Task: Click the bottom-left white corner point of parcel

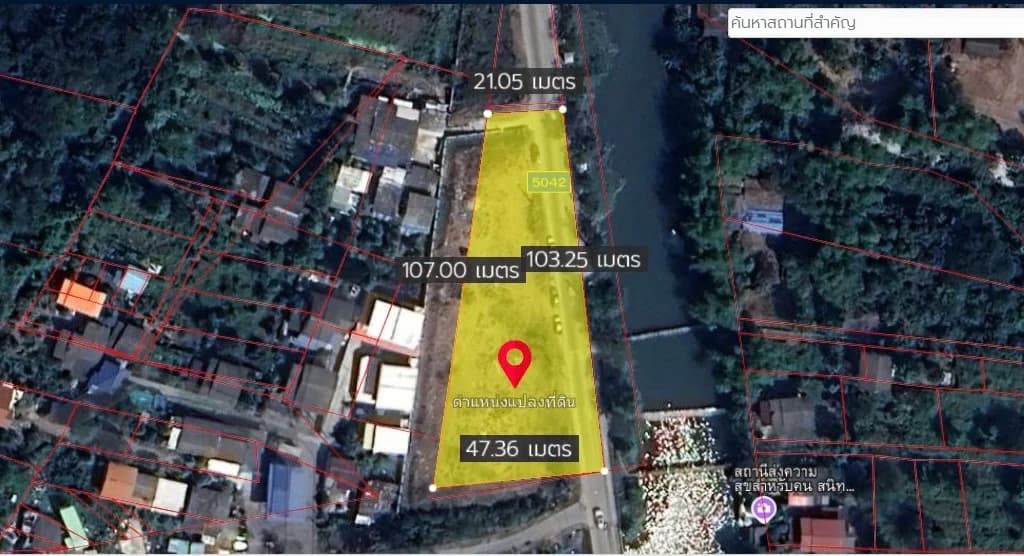Action: pyautogui.click(x=432, y=488)
